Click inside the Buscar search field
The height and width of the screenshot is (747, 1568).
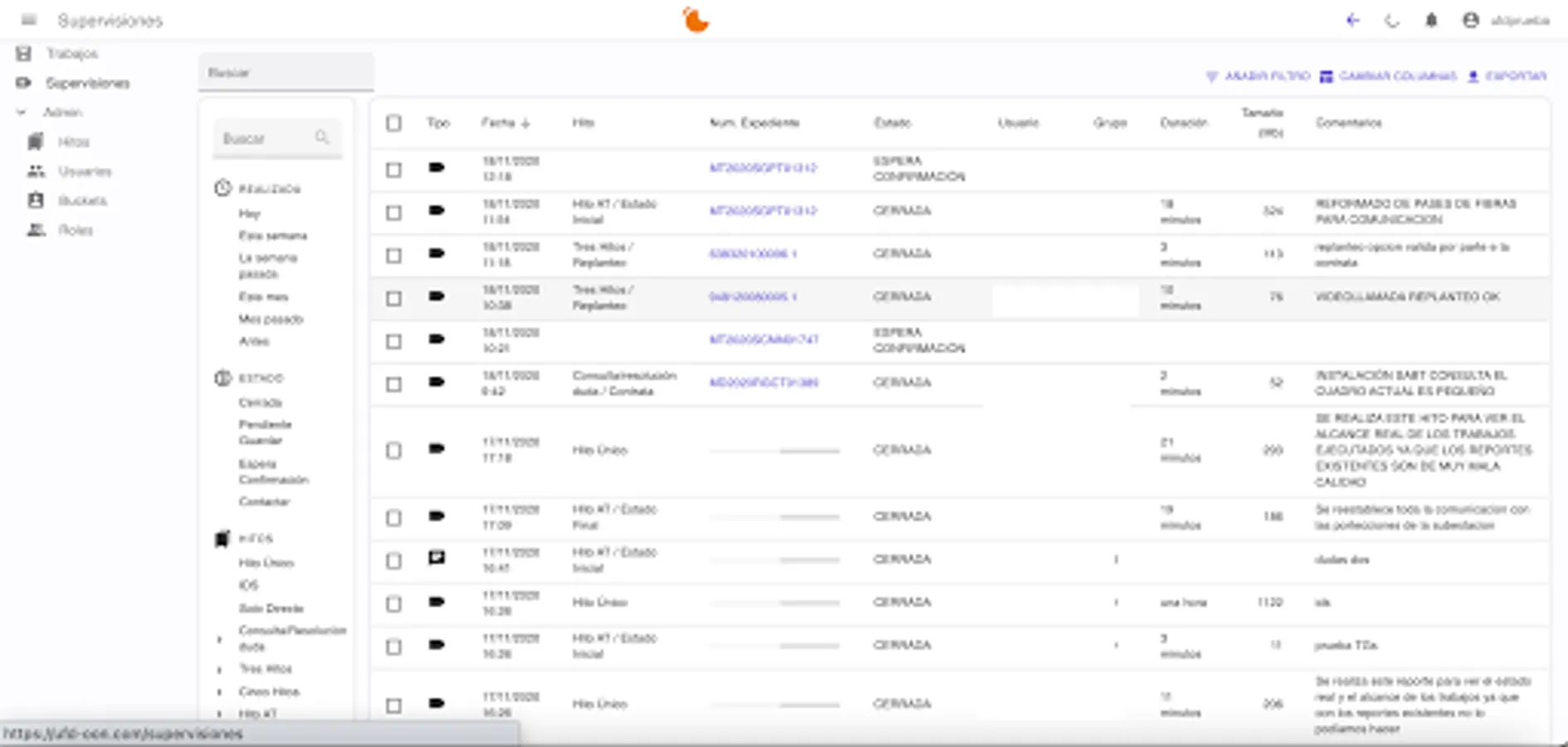point(286,72)
